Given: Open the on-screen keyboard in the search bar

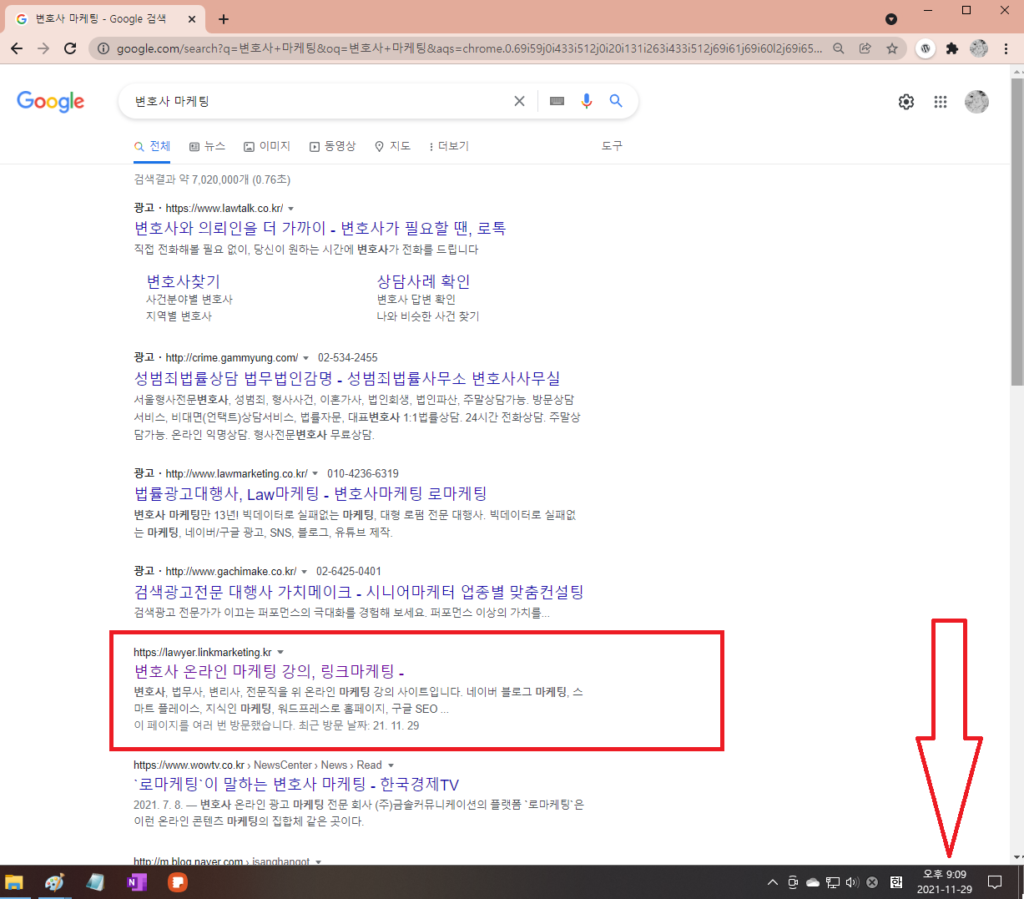Looking at the screenshot, I should (x=556, y=100).
